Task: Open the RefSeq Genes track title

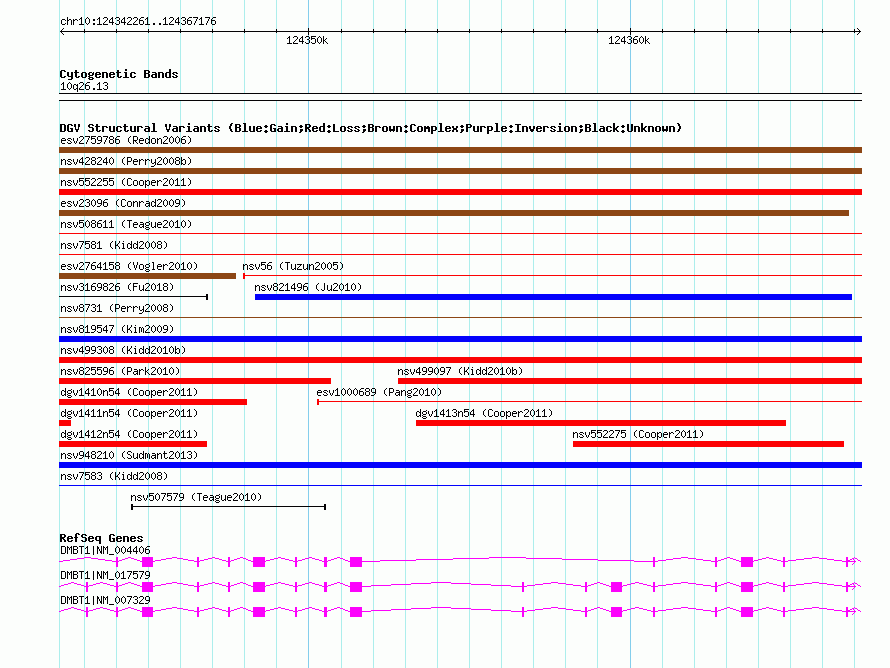Action: pyautogui.click(x=101, y=538)
